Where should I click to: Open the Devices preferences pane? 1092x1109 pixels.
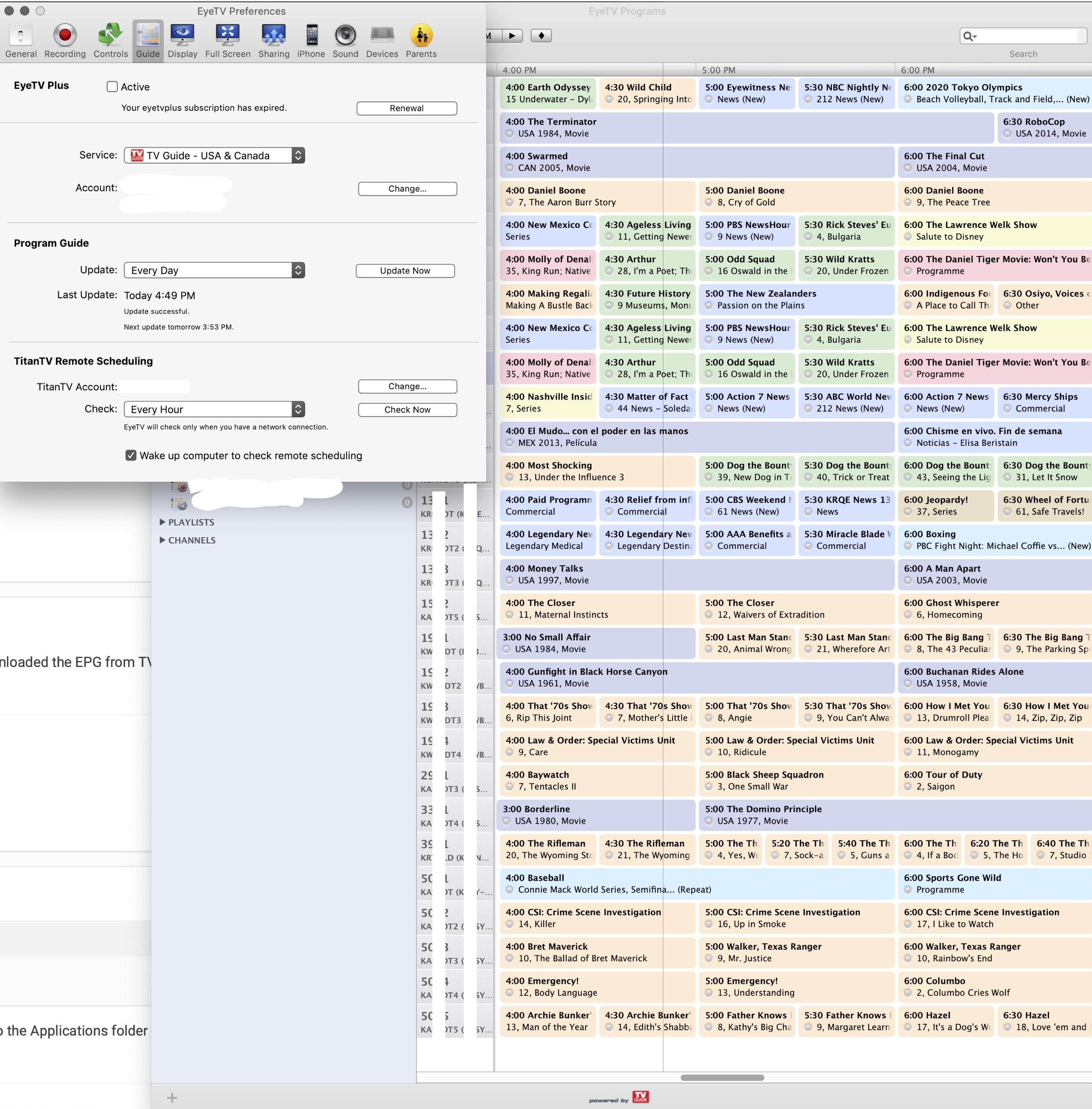click(382, 41)
